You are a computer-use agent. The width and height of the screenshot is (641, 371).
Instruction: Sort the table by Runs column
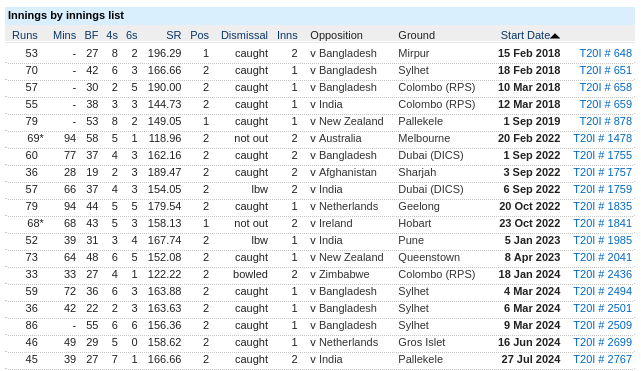(25, 36)
